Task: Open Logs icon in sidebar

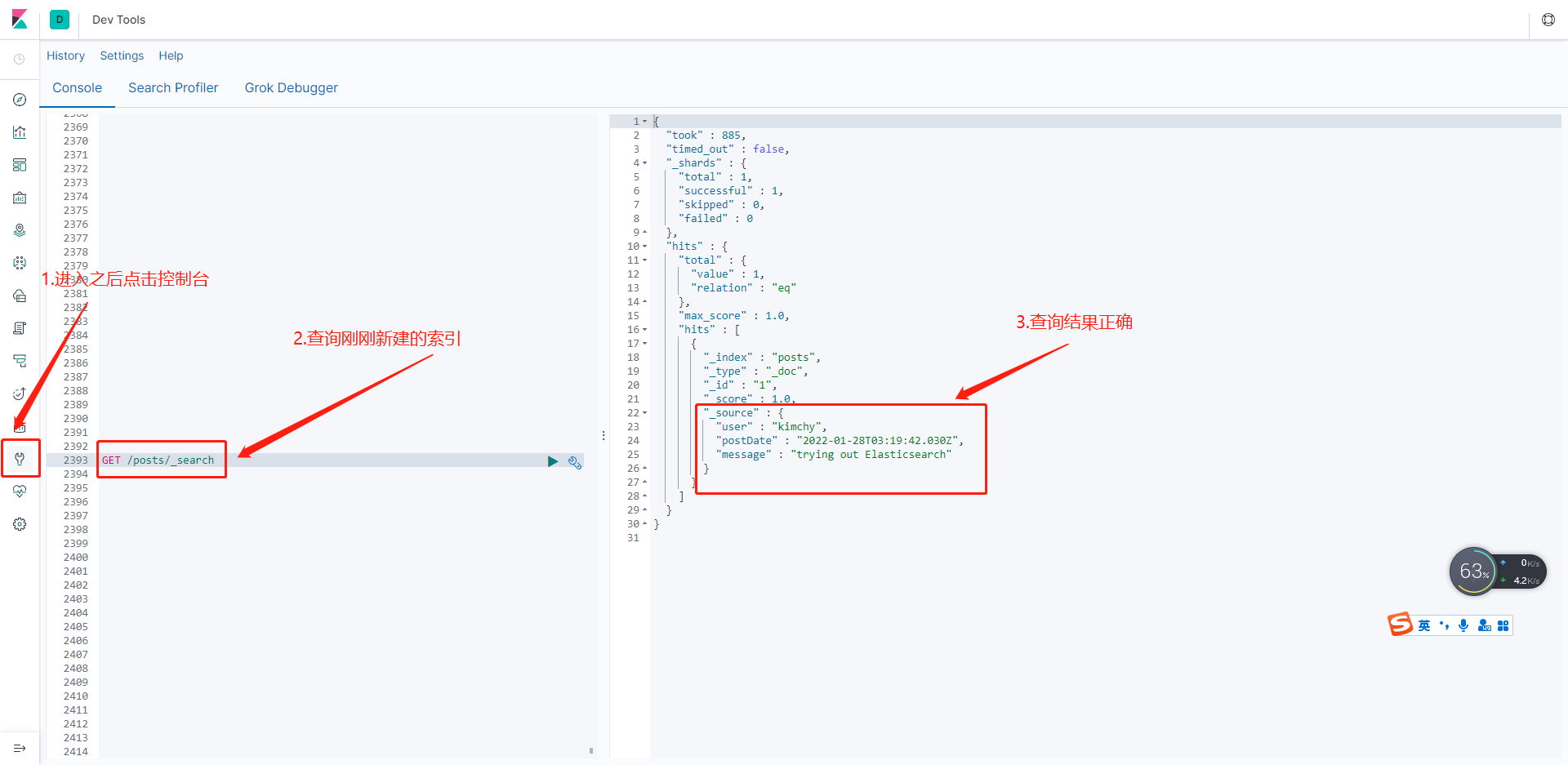Action: click(x=20, y=328)
